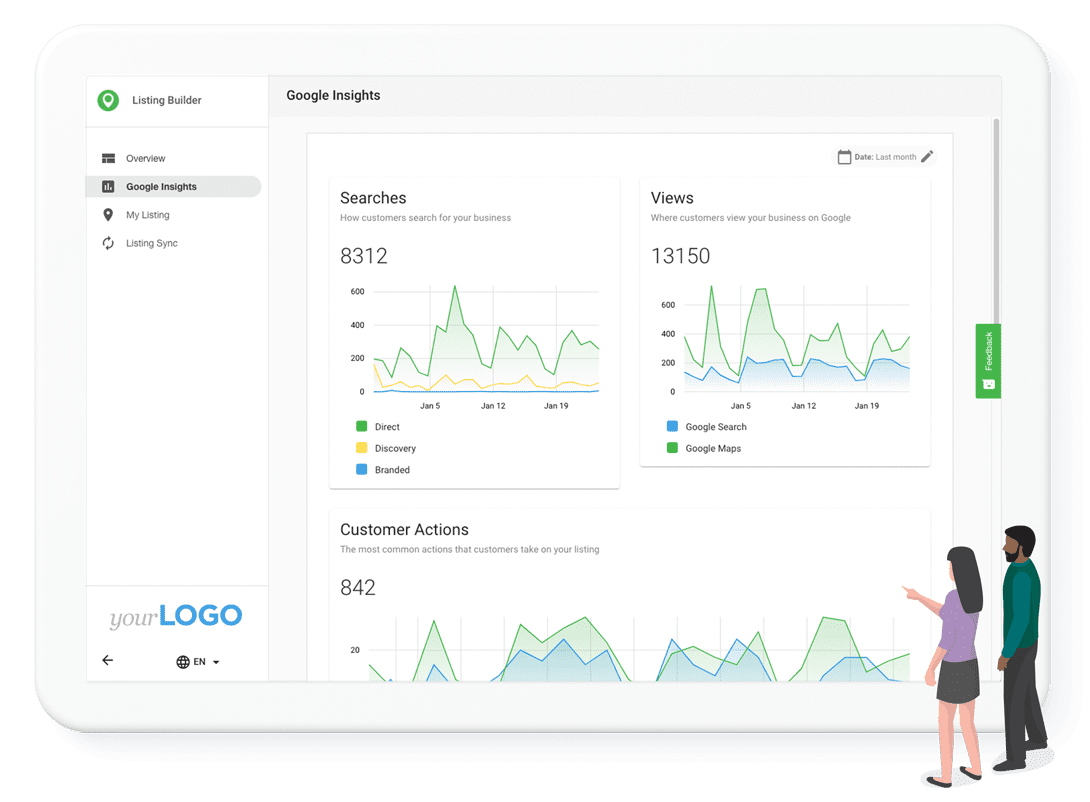Click the Searches card heading
The width and height of the screenshot is (1090, 802).
[373, 198]
